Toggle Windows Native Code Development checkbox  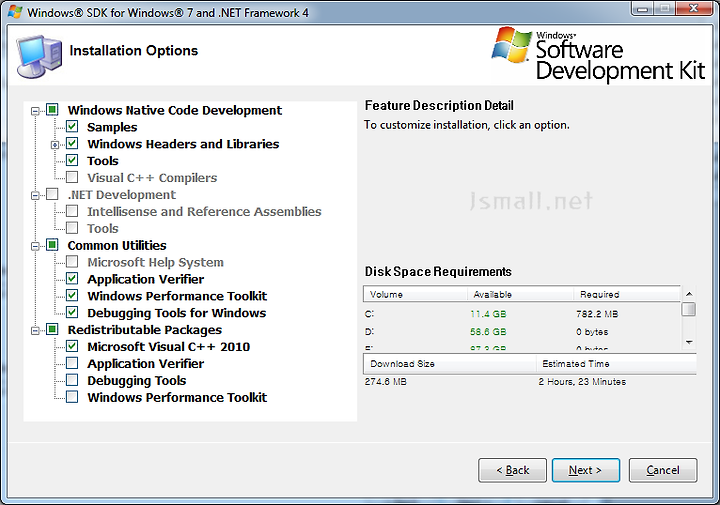point(52,110)
